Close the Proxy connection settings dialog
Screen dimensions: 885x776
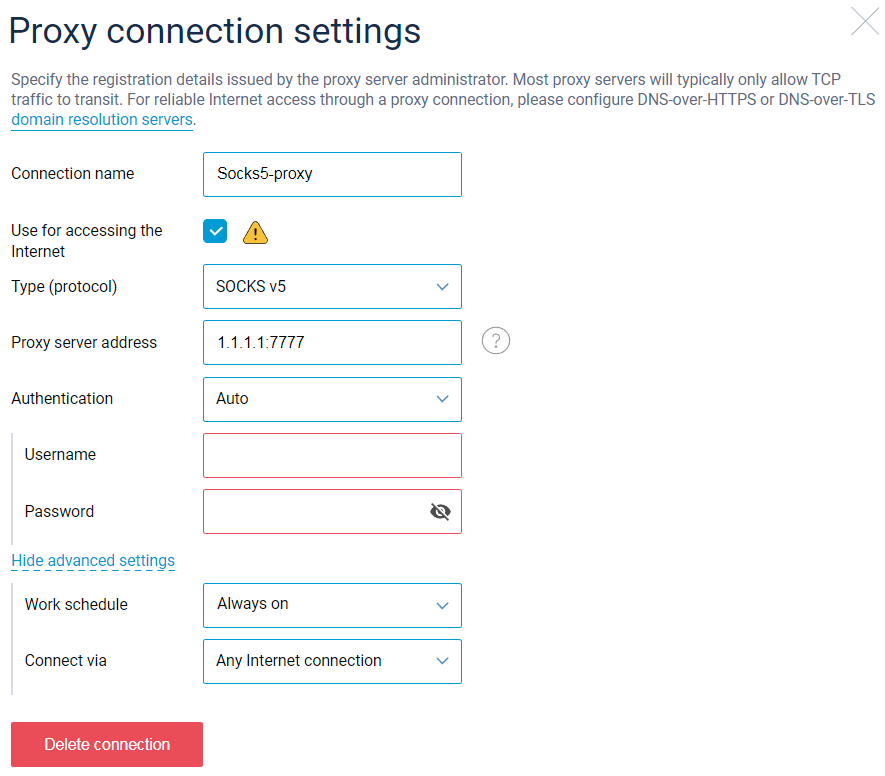(x=863, y=21)
